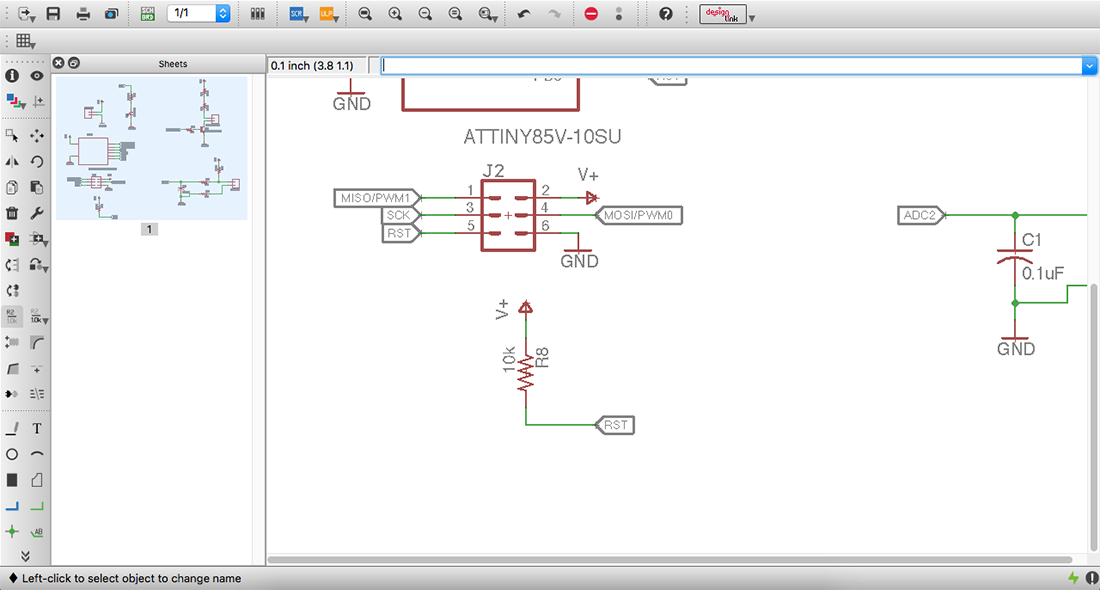Screen dimensions: 1100x590
Task: Select the Change wrench tool
Action: (x=37, y=213)
